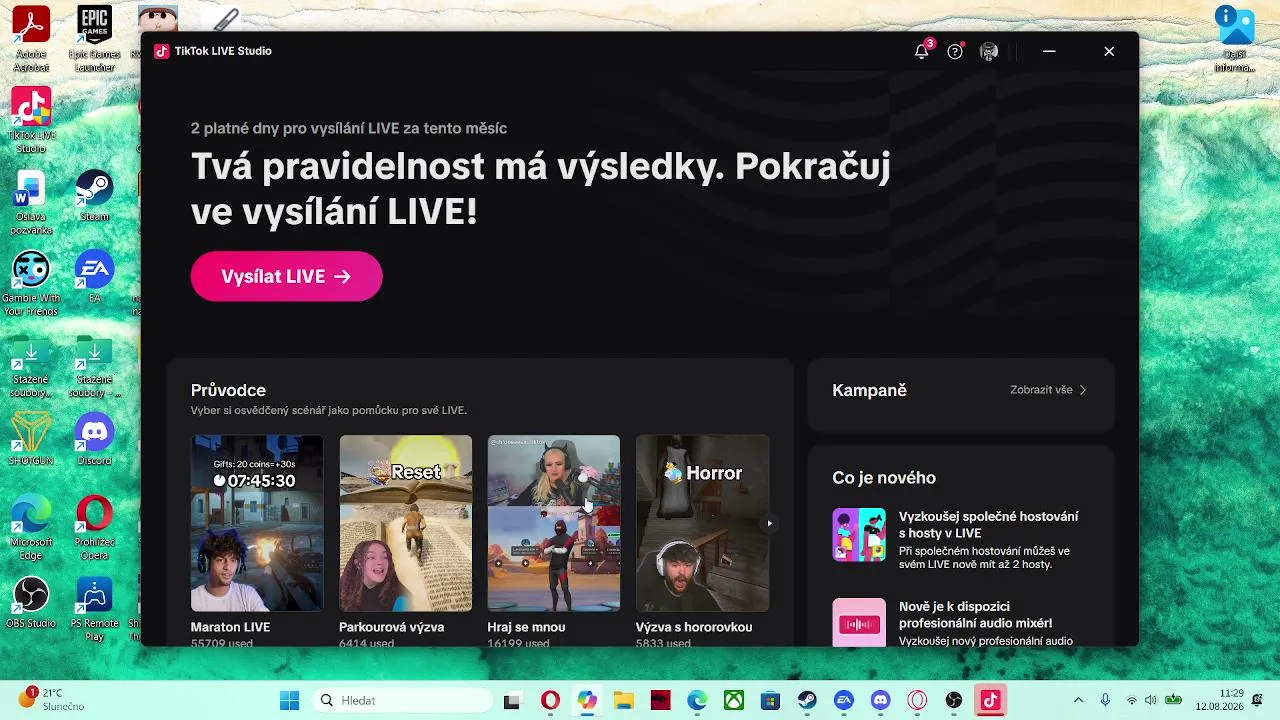Open Steam from the taskbar
This screenshot has width=1280, height=720.
click(807, 700)
